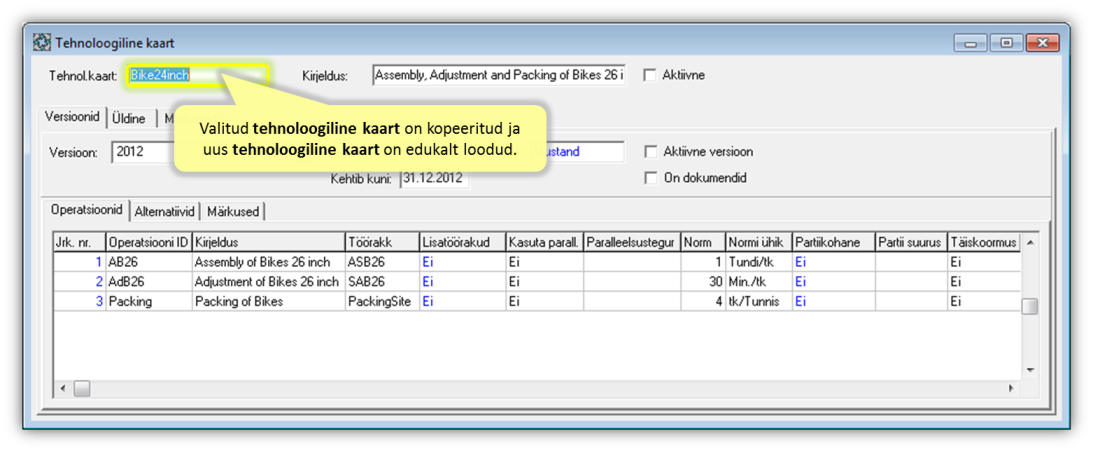Click the Min./tk norm unit cell
The height and width of the screenshot is (452, 1093).
point(758,282)
